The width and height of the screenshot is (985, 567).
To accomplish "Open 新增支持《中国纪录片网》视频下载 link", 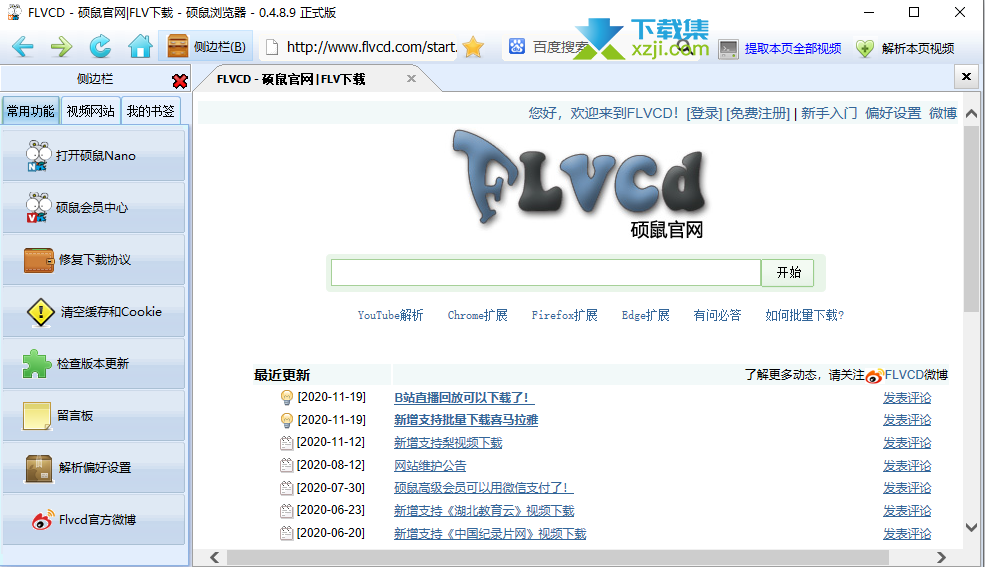I will [x=490, y=533].
